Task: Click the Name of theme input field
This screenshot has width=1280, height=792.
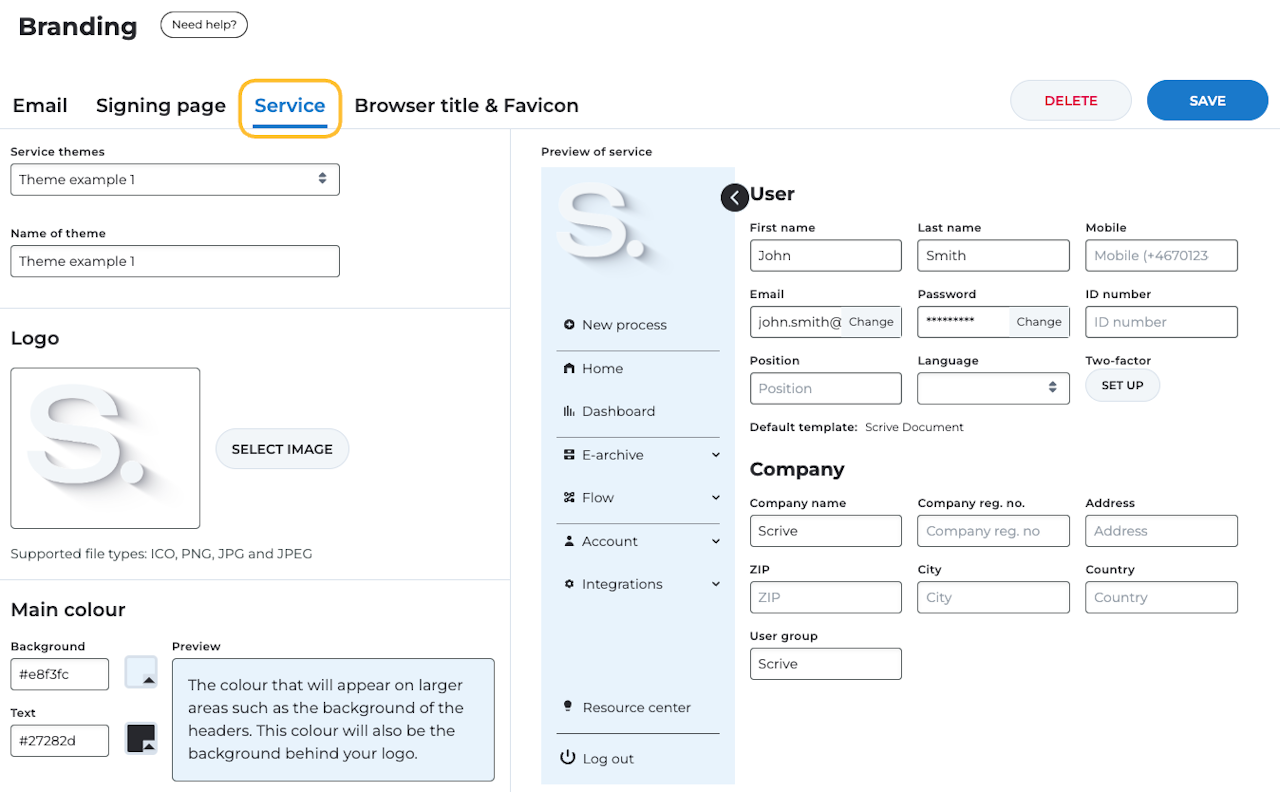Action: click(x=175, y=261)
